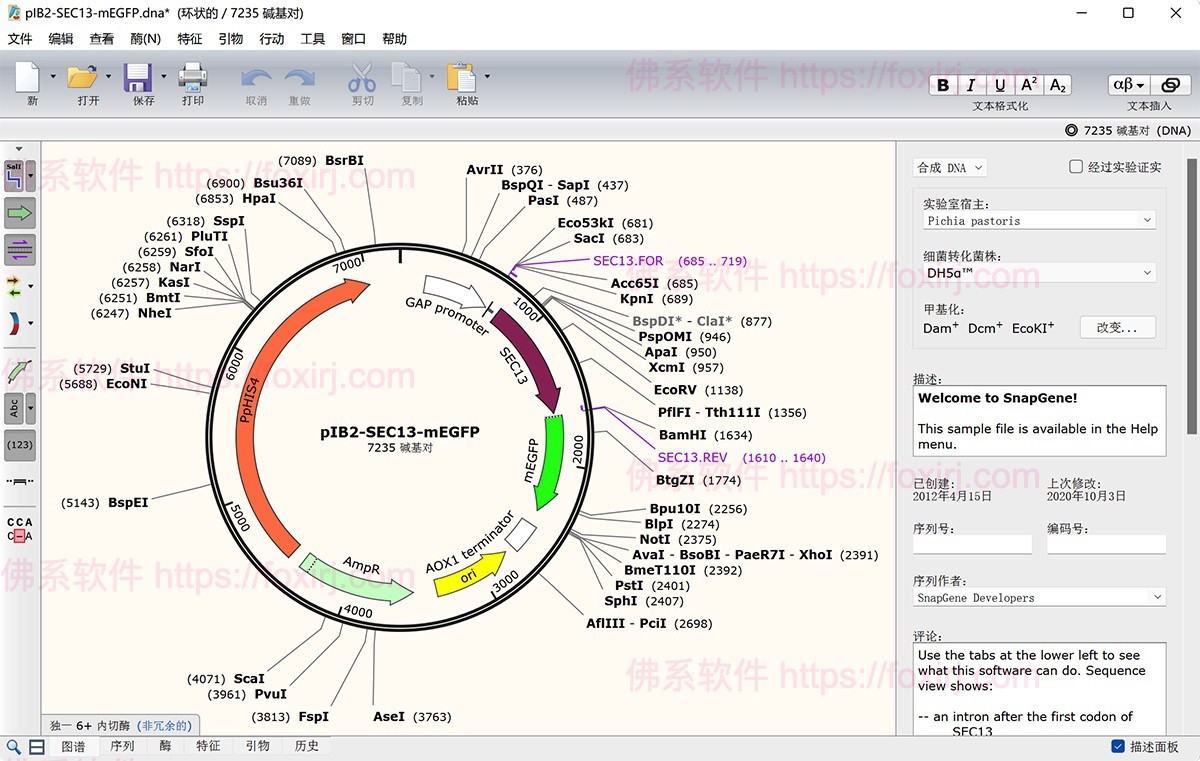1200x761 pixels.
Task: Expand the 合成 DNA dropdown
Action: (950, 167)
